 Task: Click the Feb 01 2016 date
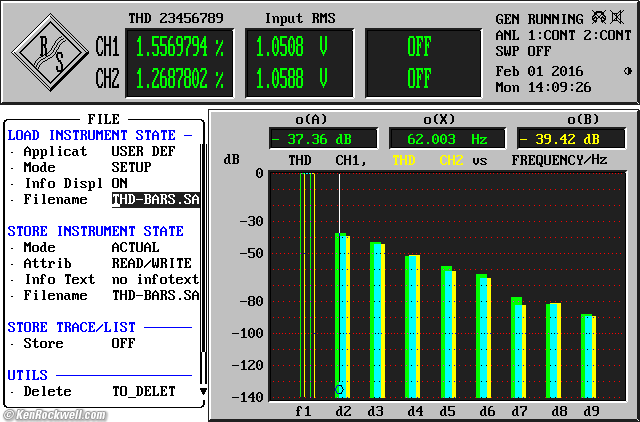(x=539, y=71)
